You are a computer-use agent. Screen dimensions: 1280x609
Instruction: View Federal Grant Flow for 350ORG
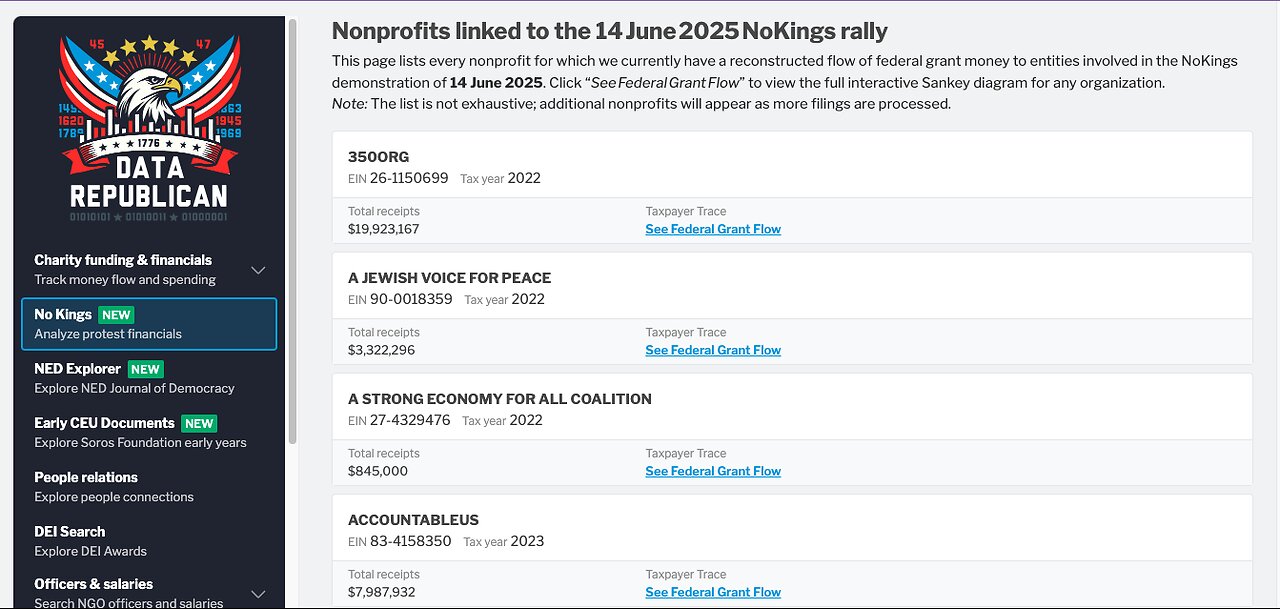point(713,229)
